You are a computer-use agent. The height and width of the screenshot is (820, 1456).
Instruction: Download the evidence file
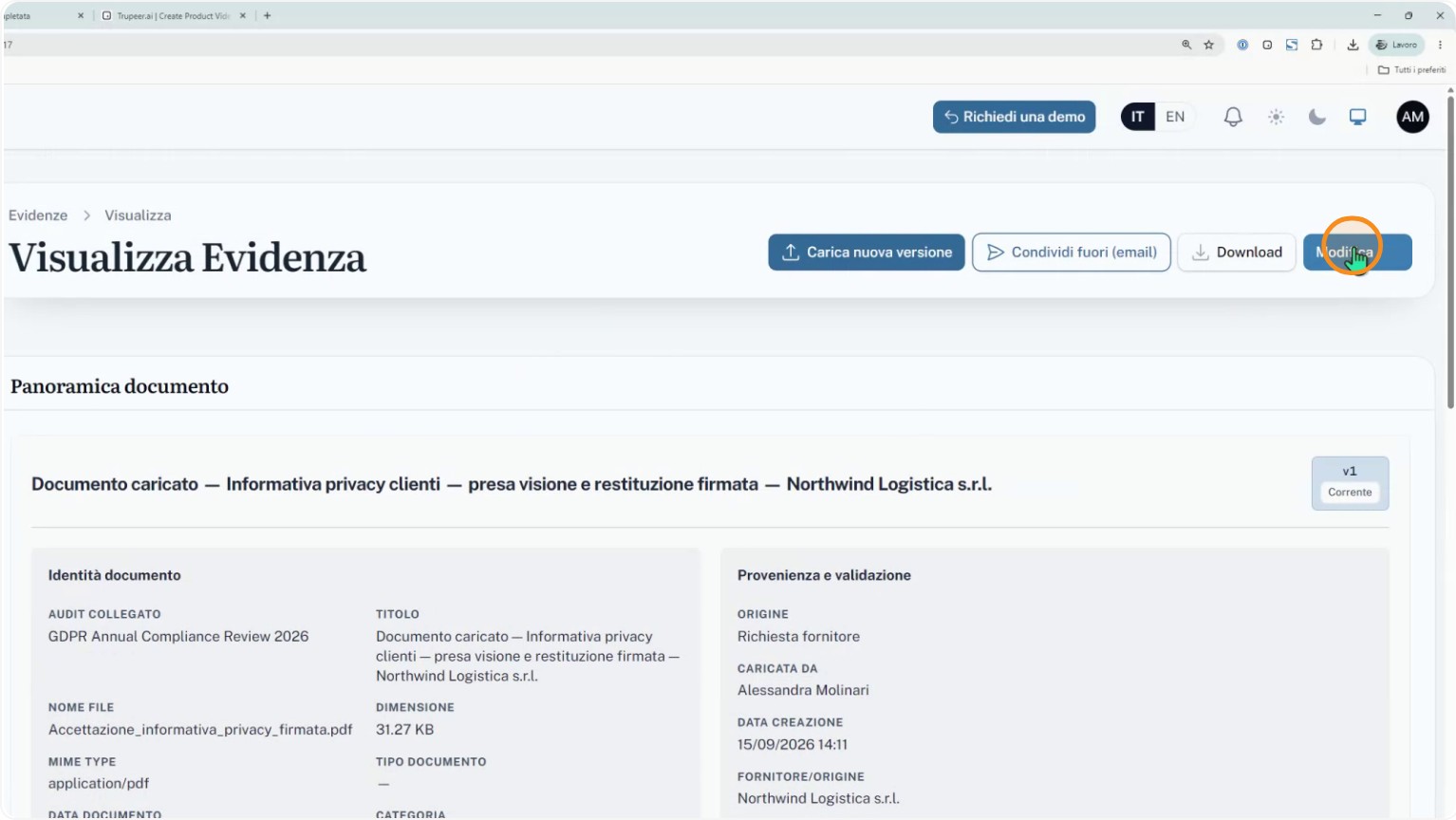[1237, 252]
